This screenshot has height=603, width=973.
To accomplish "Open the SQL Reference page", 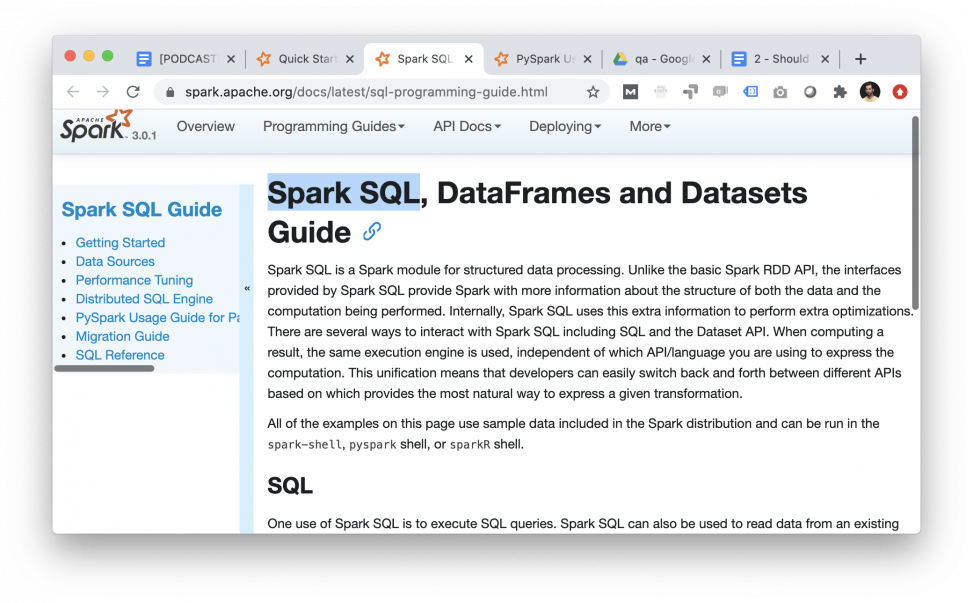I will click(120, 355).
